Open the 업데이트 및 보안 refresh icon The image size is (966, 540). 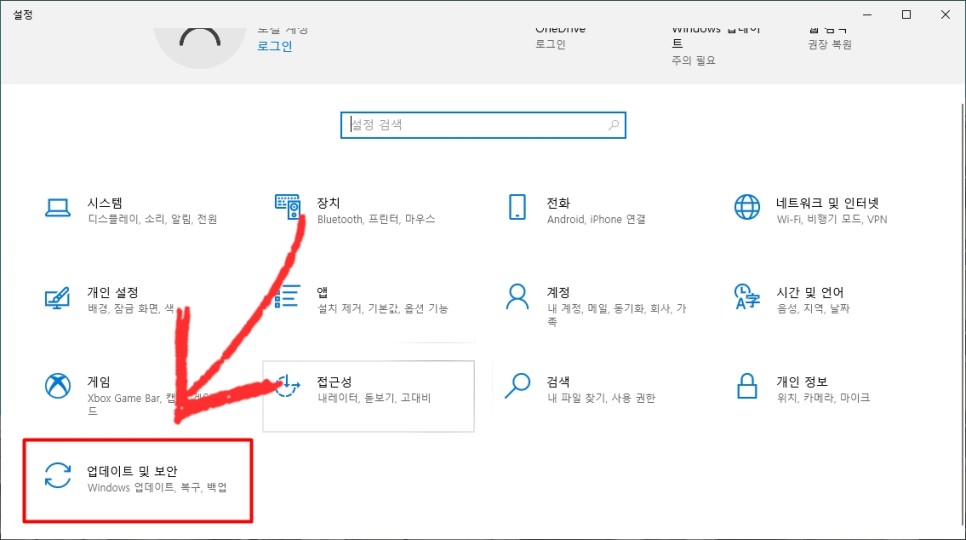[57, 475]
